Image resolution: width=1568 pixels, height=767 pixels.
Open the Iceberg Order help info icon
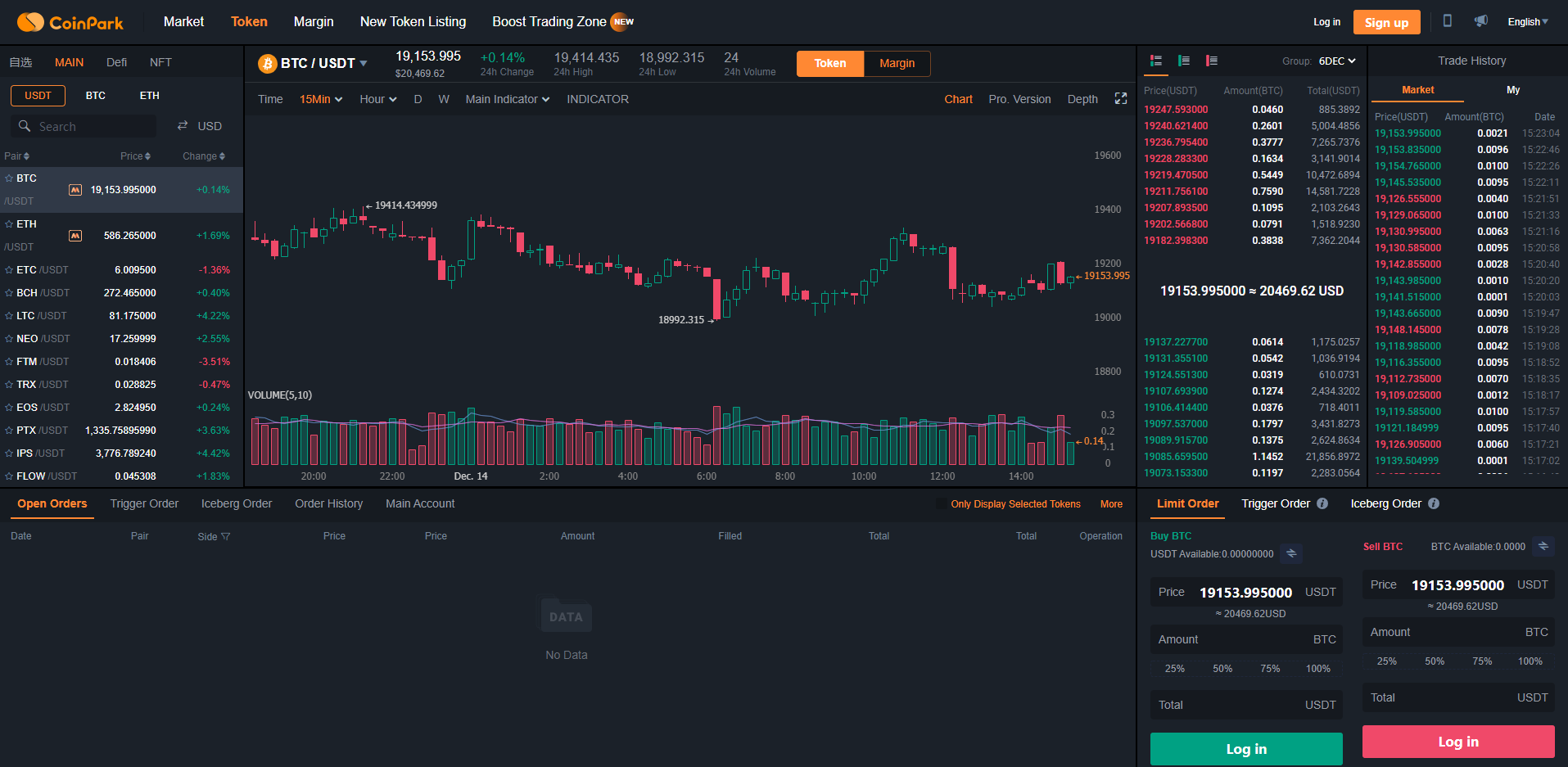tap(1434, 503)
